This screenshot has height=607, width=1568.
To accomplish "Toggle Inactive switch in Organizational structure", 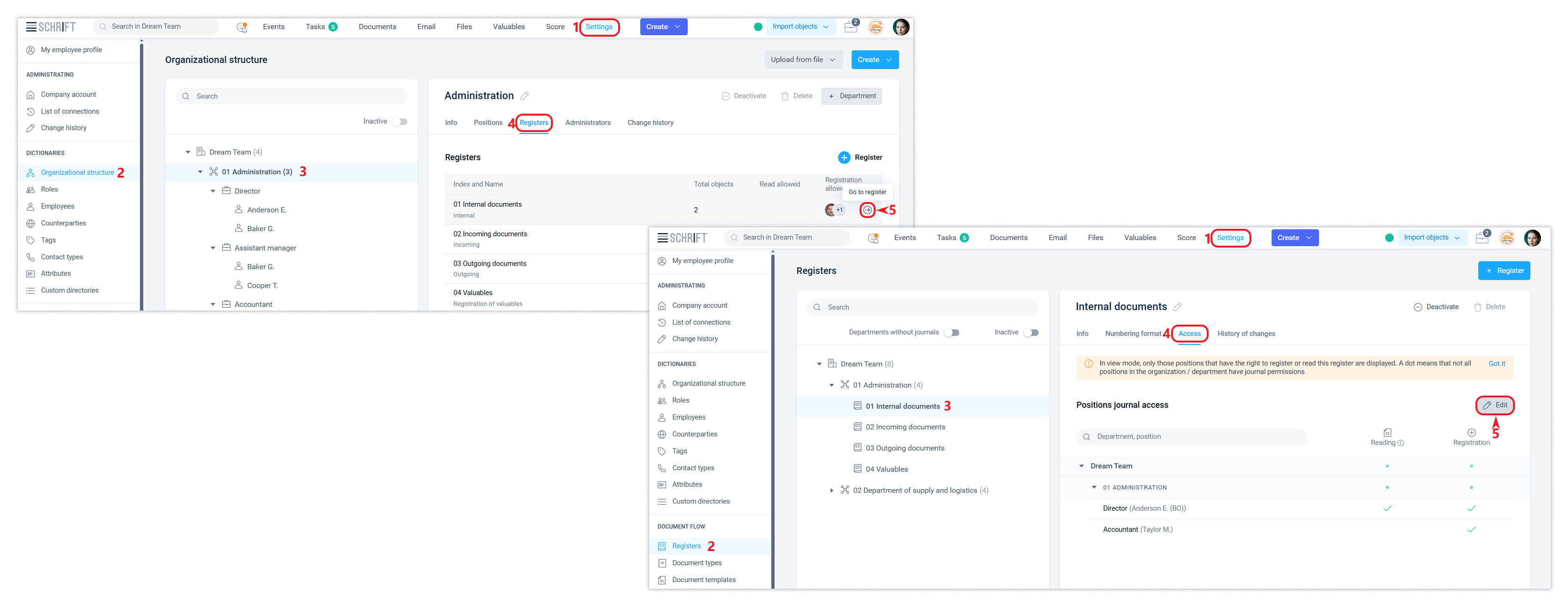I will [399, 122].
